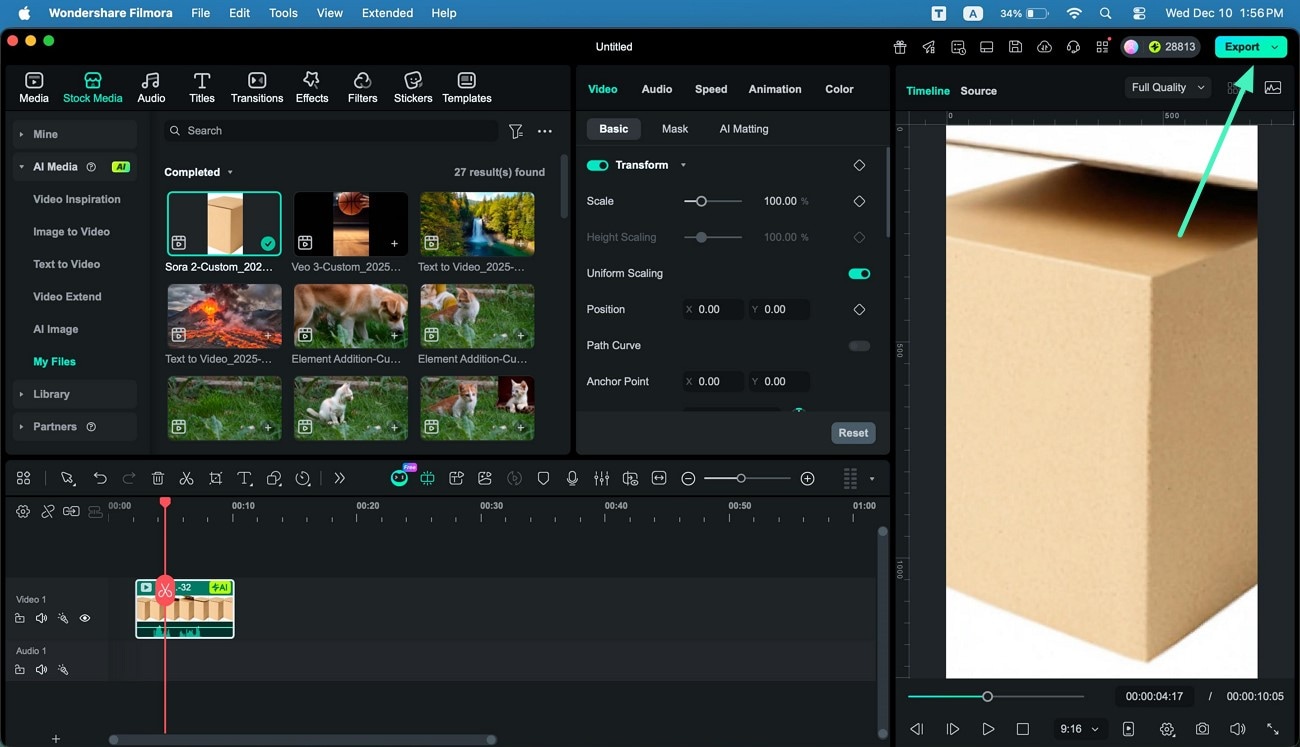
Task: Expand the Library section in the sidebar
Action: pos(51,394)
